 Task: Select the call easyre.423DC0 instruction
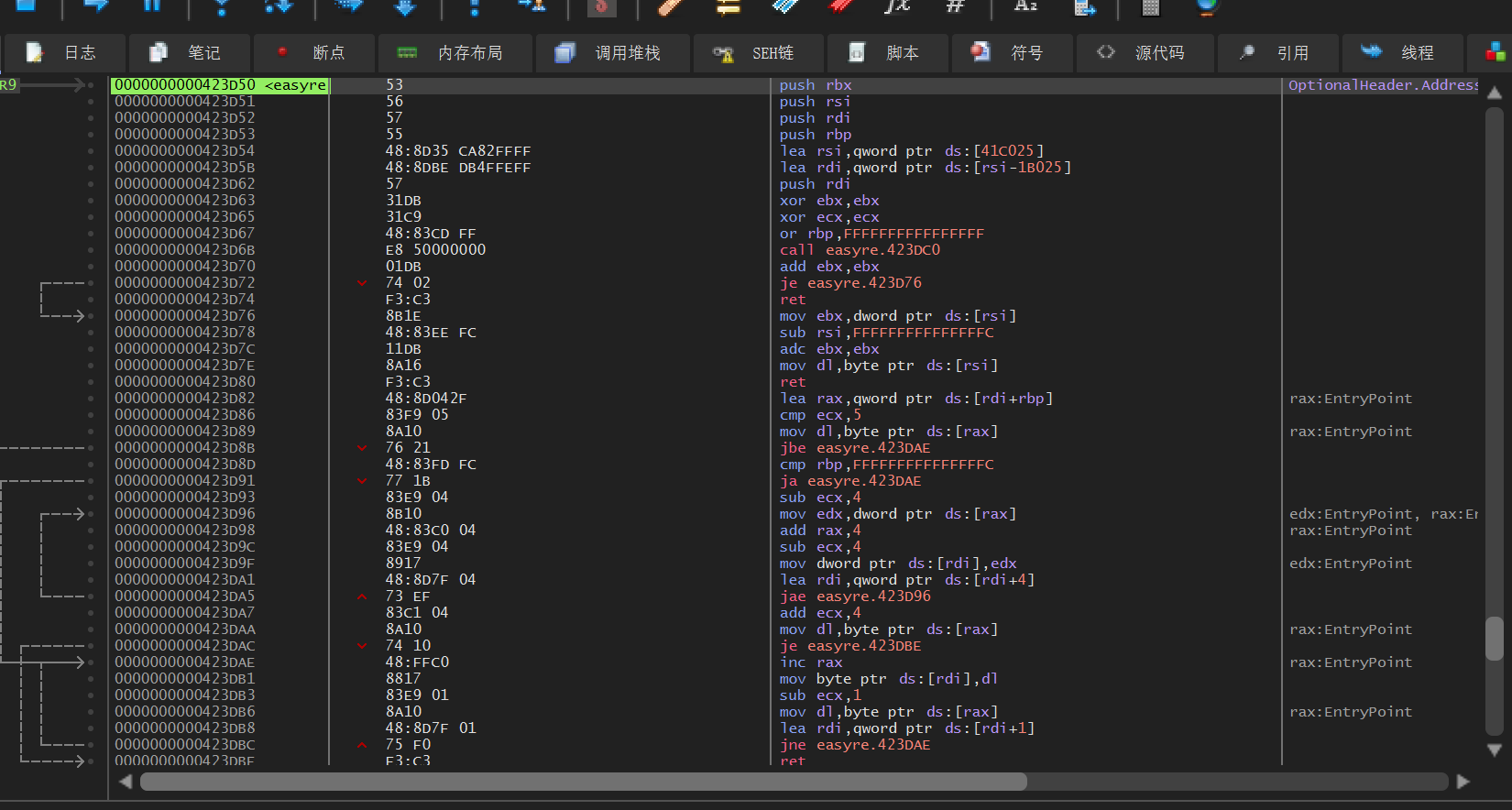pyautogui.click(x=859, y=250)
